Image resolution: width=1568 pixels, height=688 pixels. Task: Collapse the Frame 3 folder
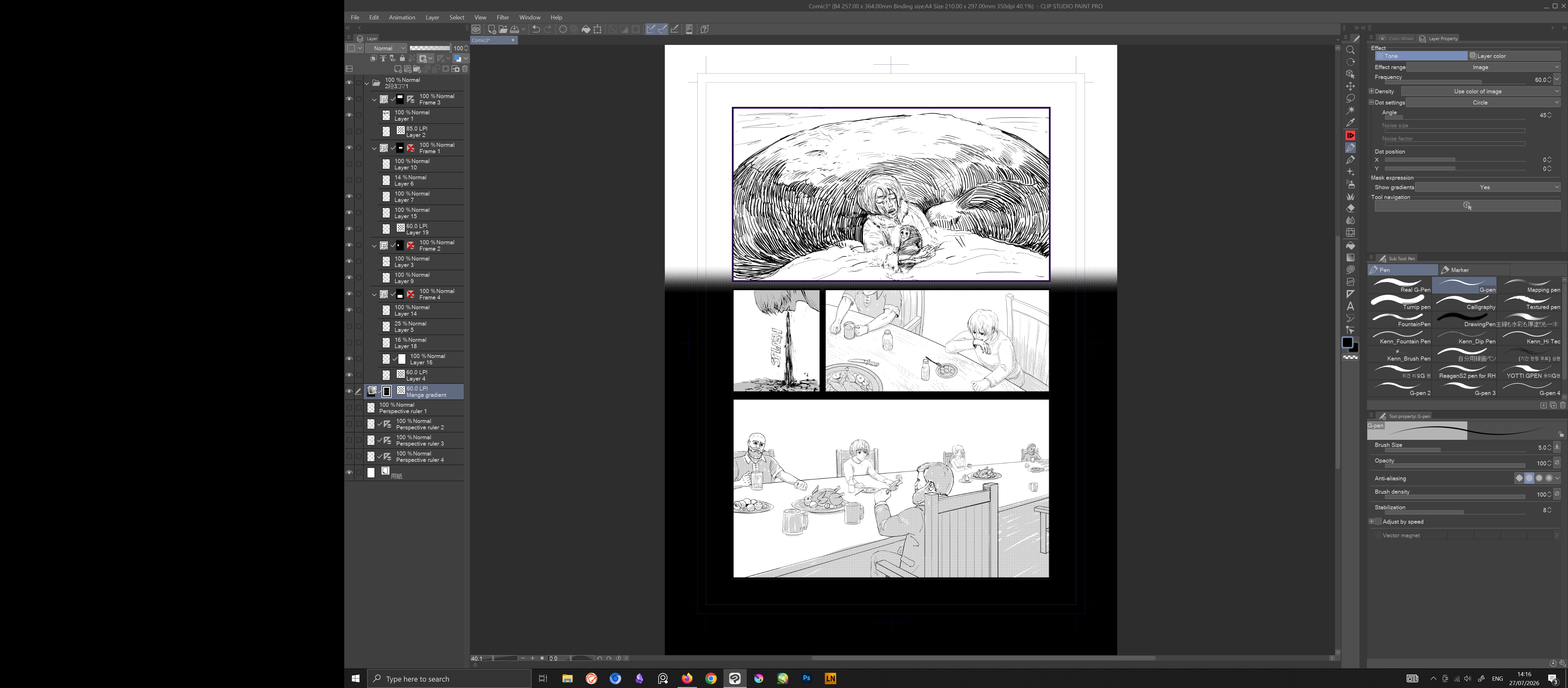click(374, 99)
